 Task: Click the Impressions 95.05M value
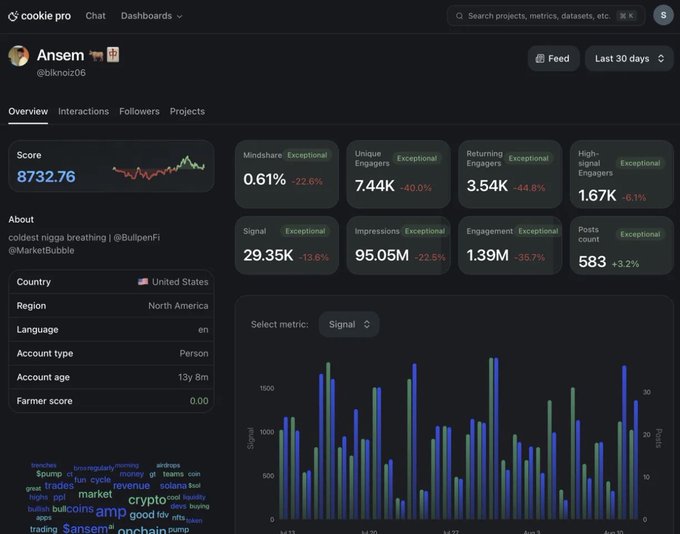pyautogui.click(x=382, y=255)
